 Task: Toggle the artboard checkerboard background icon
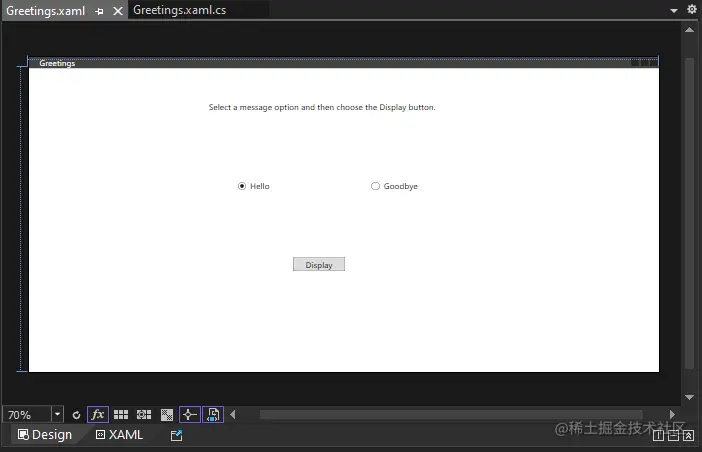click(167, 415)
